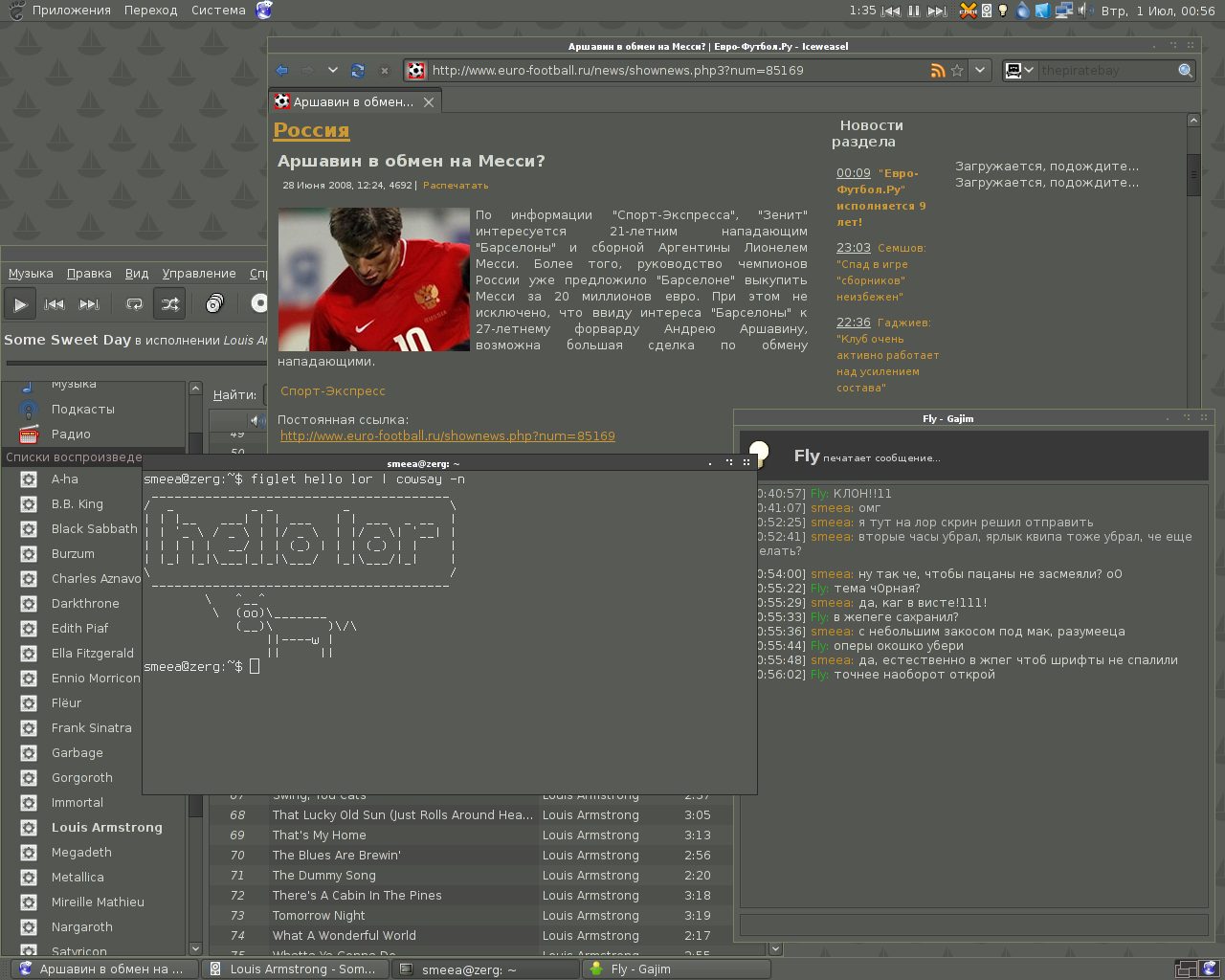Expand the address bar URL history dropdown
The height and width of the screenshot is (980, 1225).
[979, 70]
